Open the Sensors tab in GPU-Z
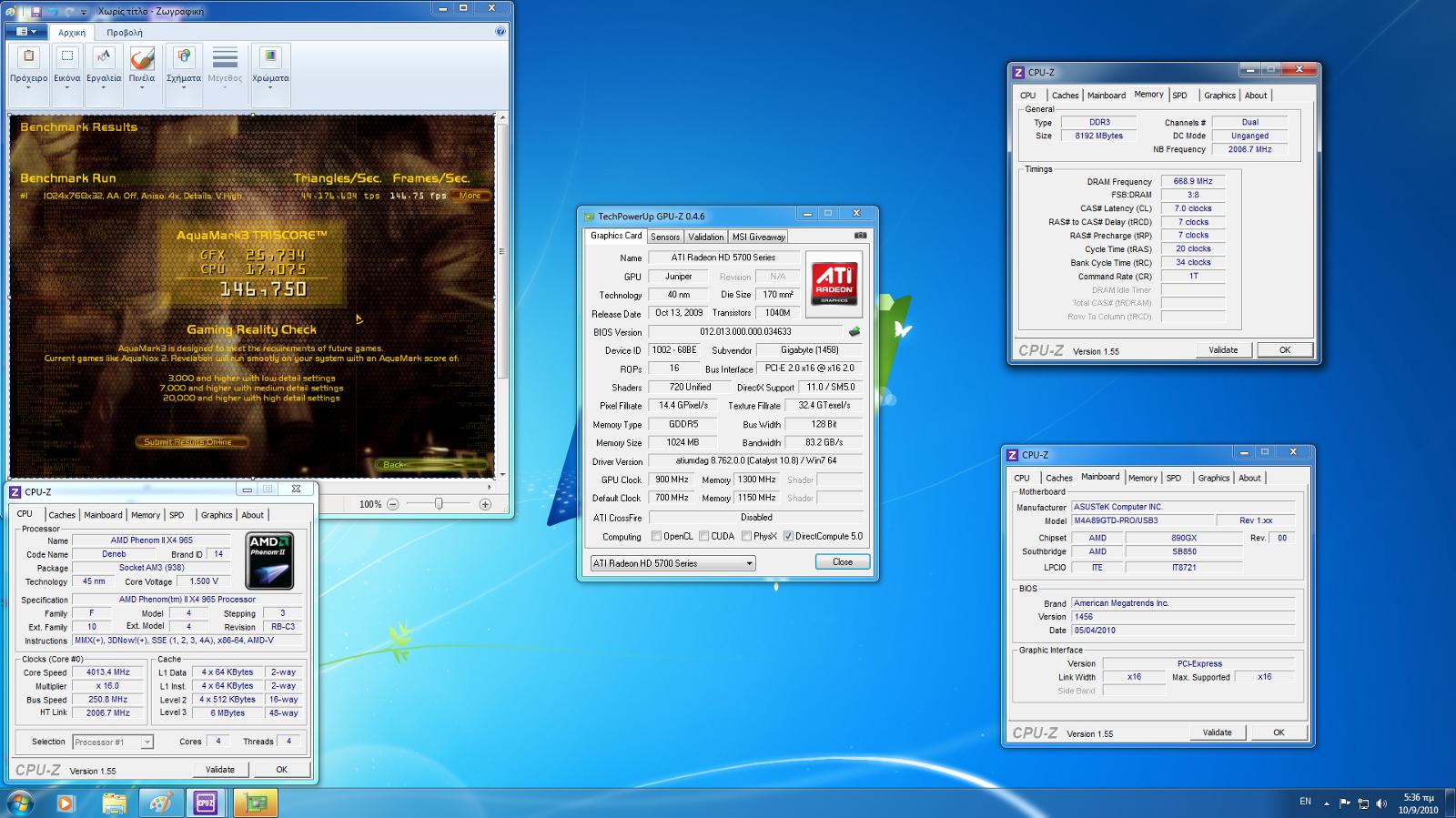The height and width of the screenshot is (818, 1456). 665,237
